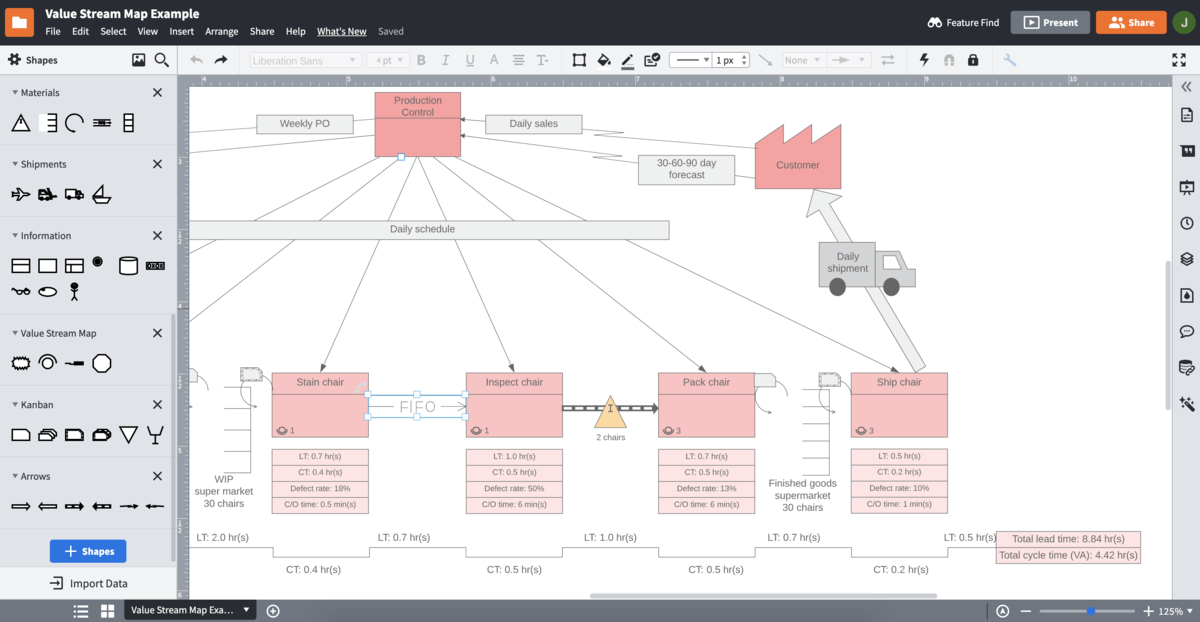The image size is (1200, 622).
Task: Open the shape search magnifier icon
Action: pos(162,60)
